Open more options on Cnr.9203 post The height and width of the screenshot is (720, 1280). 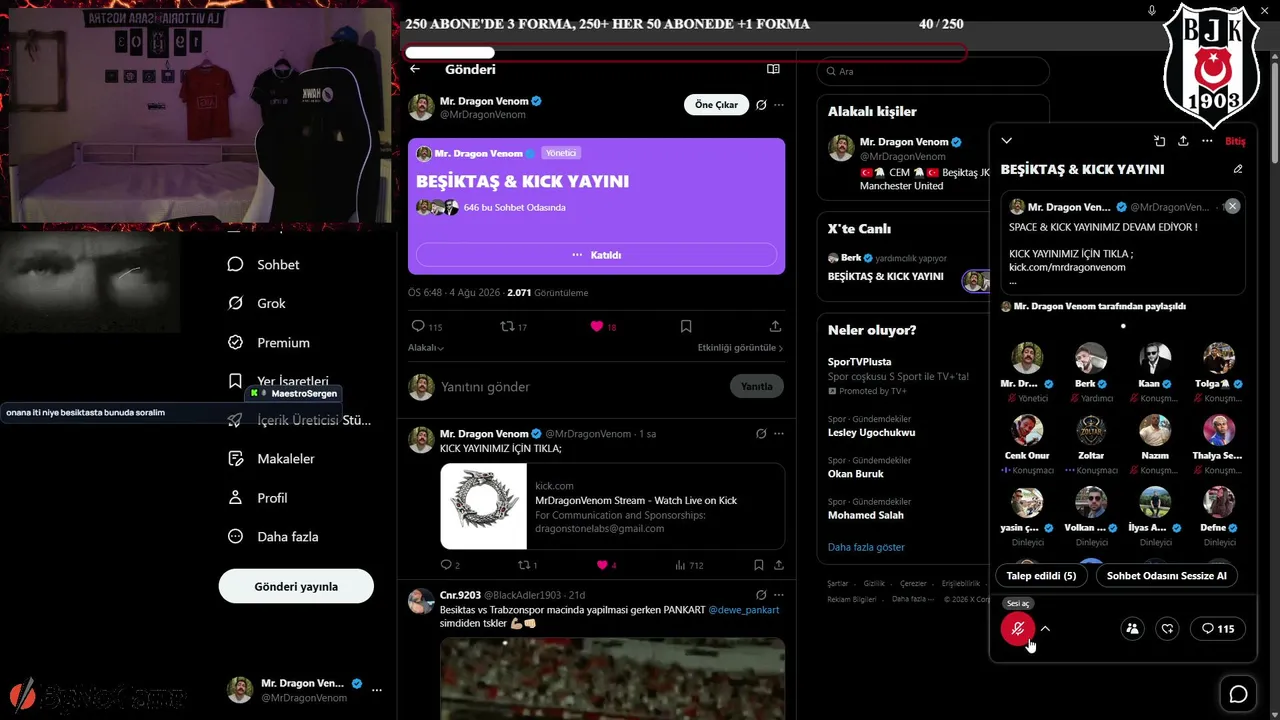[x=779, y=595]
